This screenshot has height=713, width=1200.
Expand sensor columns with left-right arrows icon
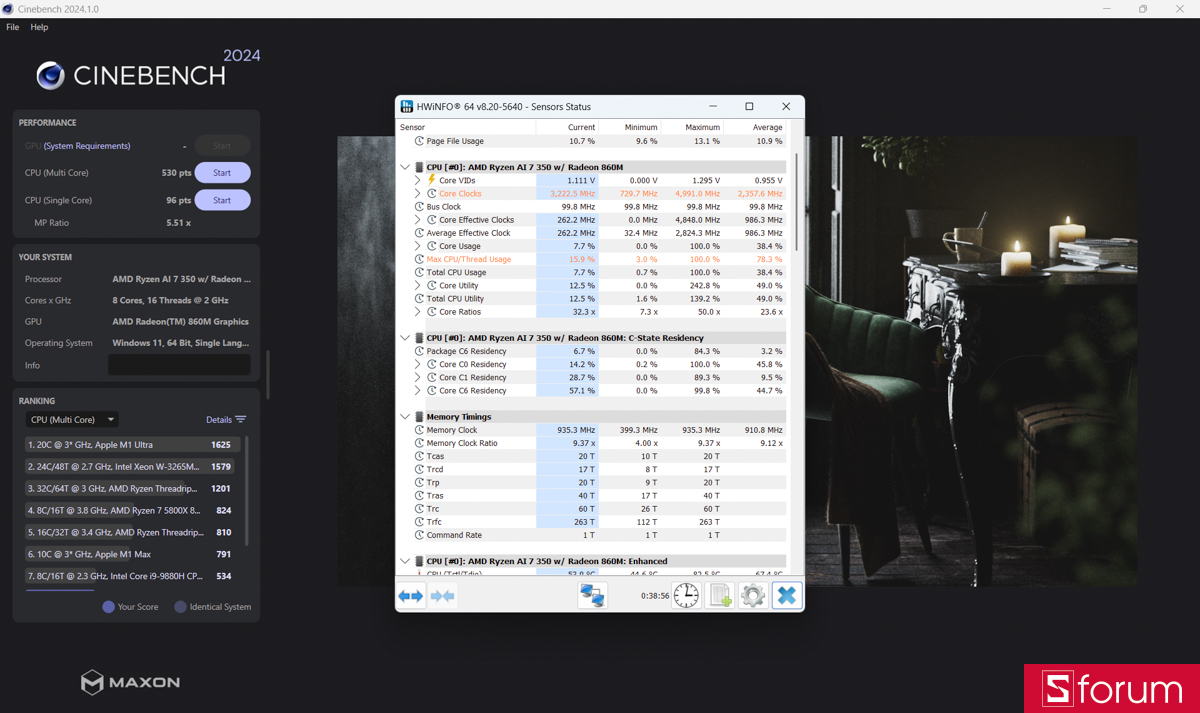410,595
